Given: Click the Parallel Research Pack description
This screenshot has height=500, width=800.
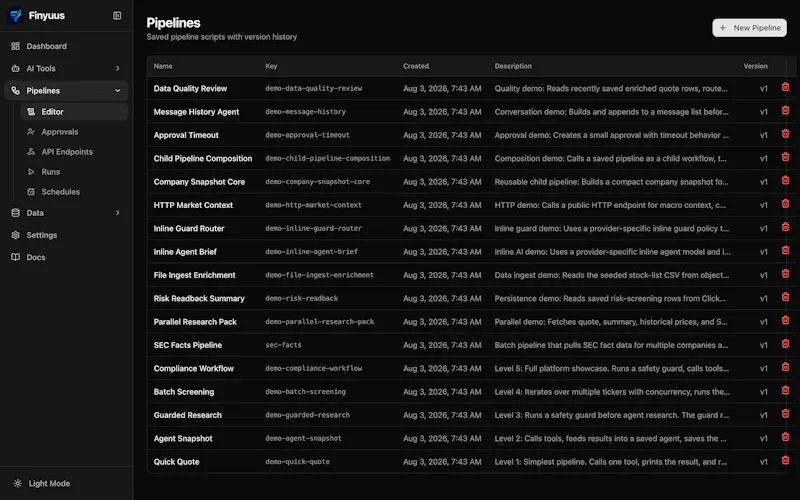Looking at the screenshot, I should [611, 322].
